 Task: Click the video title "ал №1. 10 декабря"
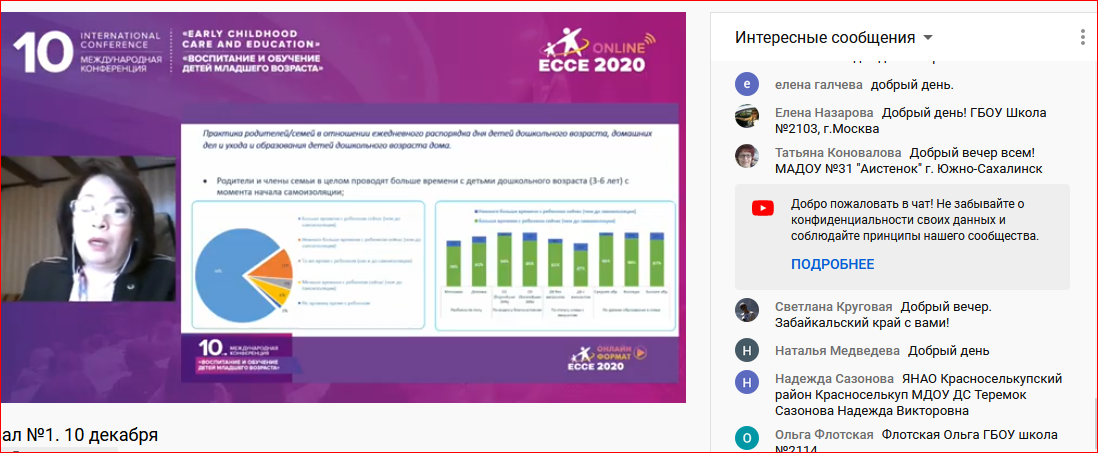[79, 435]
